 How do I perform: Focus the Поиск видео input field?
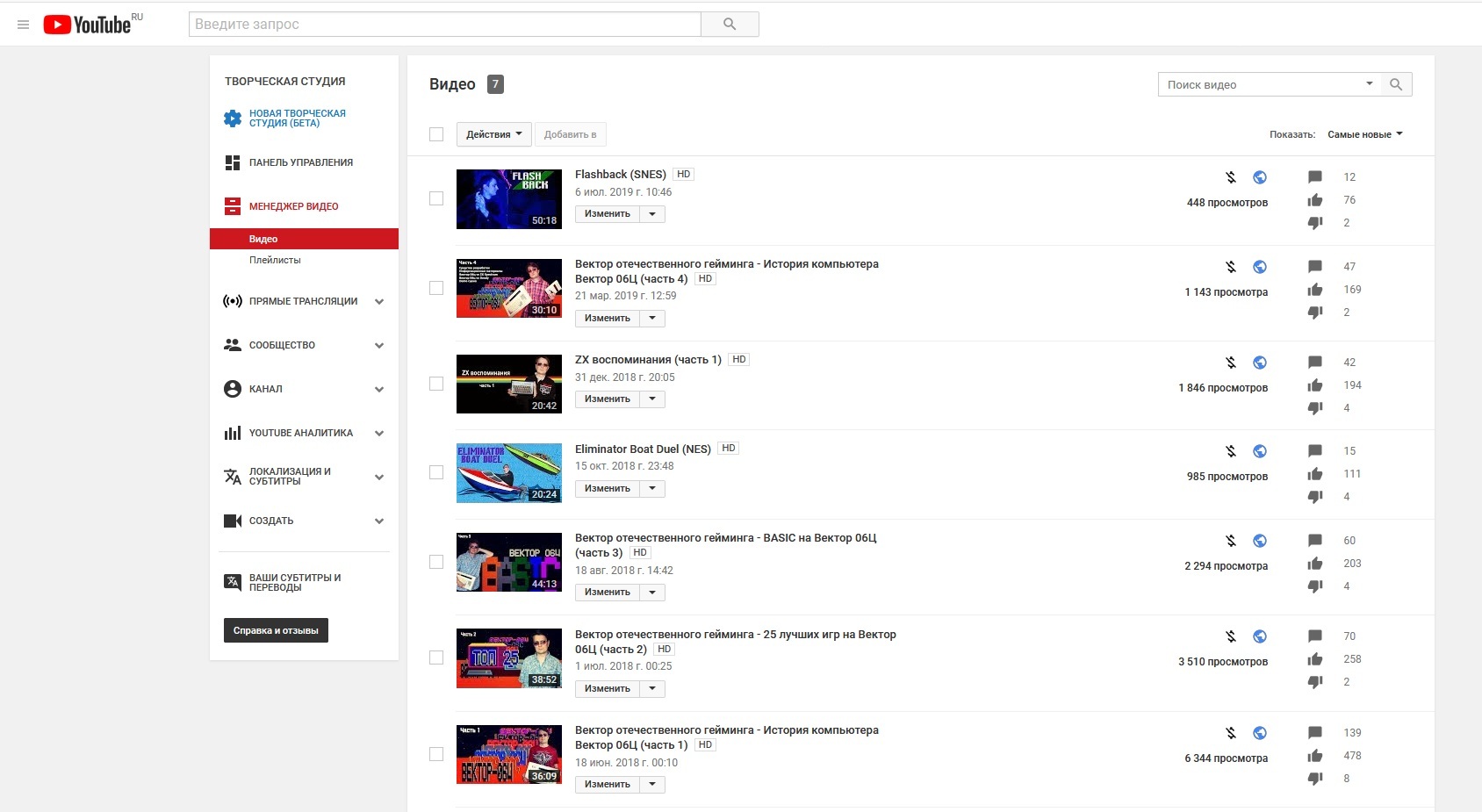1261,84
